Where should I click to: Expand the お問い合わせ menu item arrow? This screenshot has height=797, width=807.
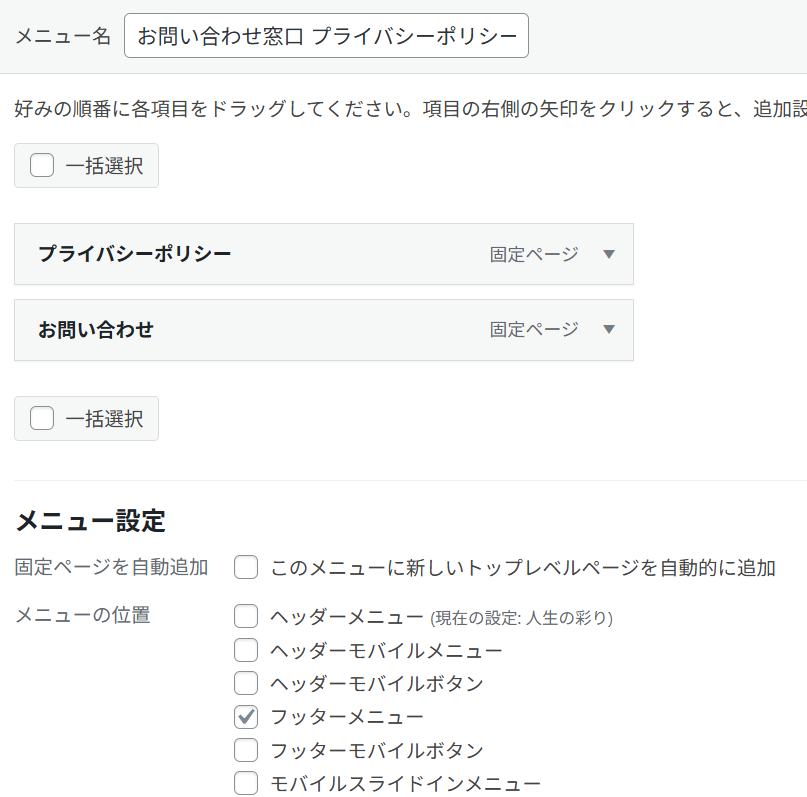pos(609,330)
